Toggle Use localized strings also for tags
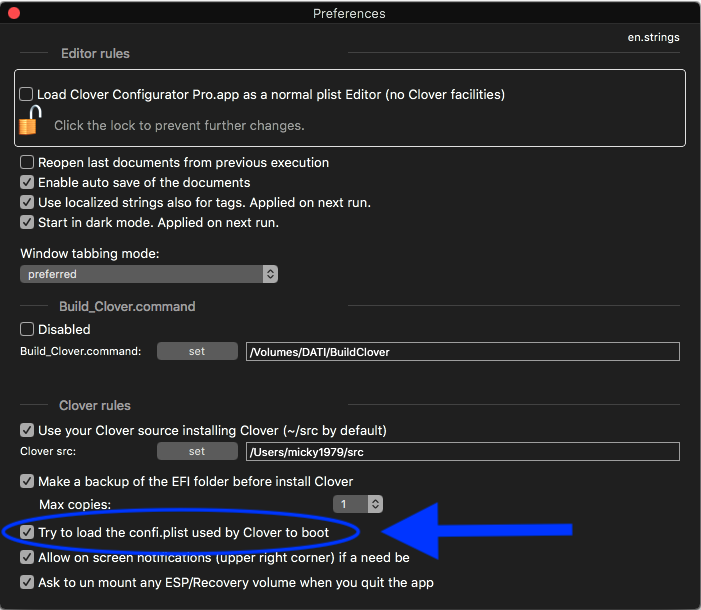 (x=27, y=203)
